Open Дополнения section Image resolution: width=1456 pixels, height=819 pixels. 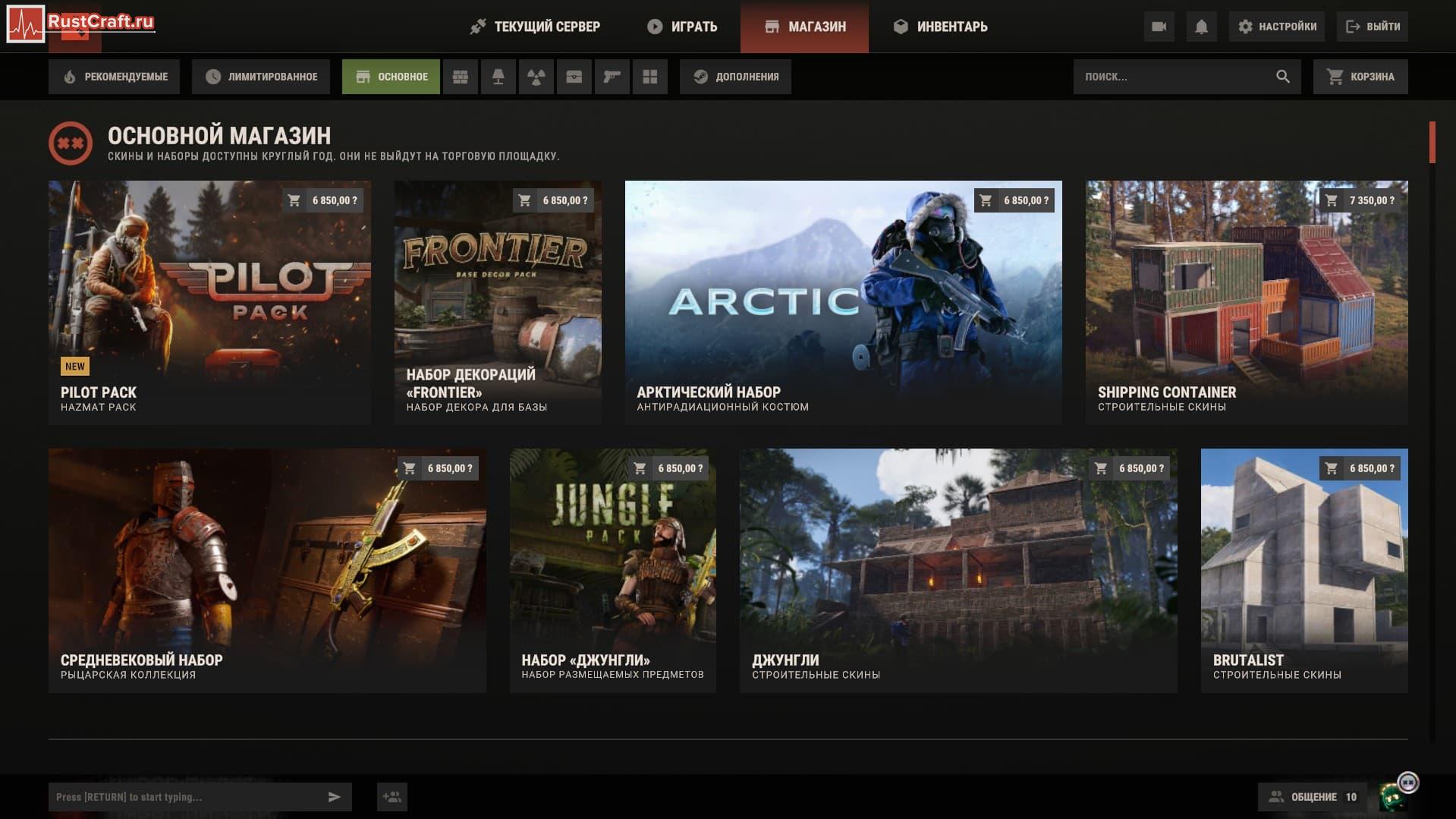735,77
